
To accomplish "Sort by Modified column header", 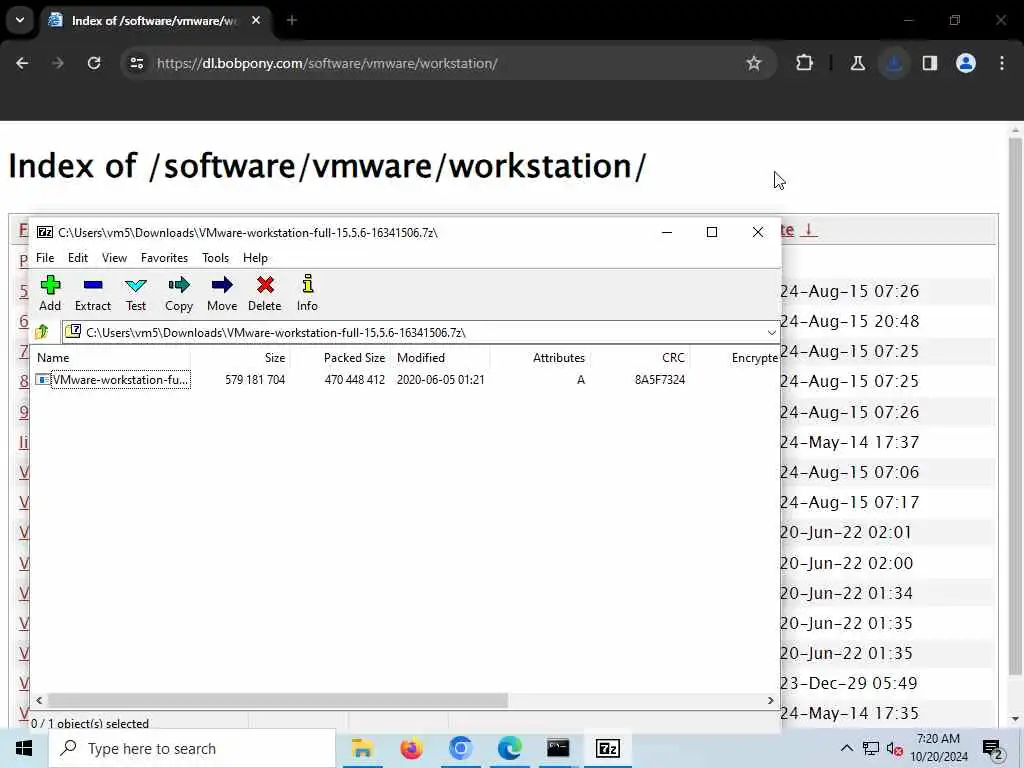I will click(x=441, y=358).
